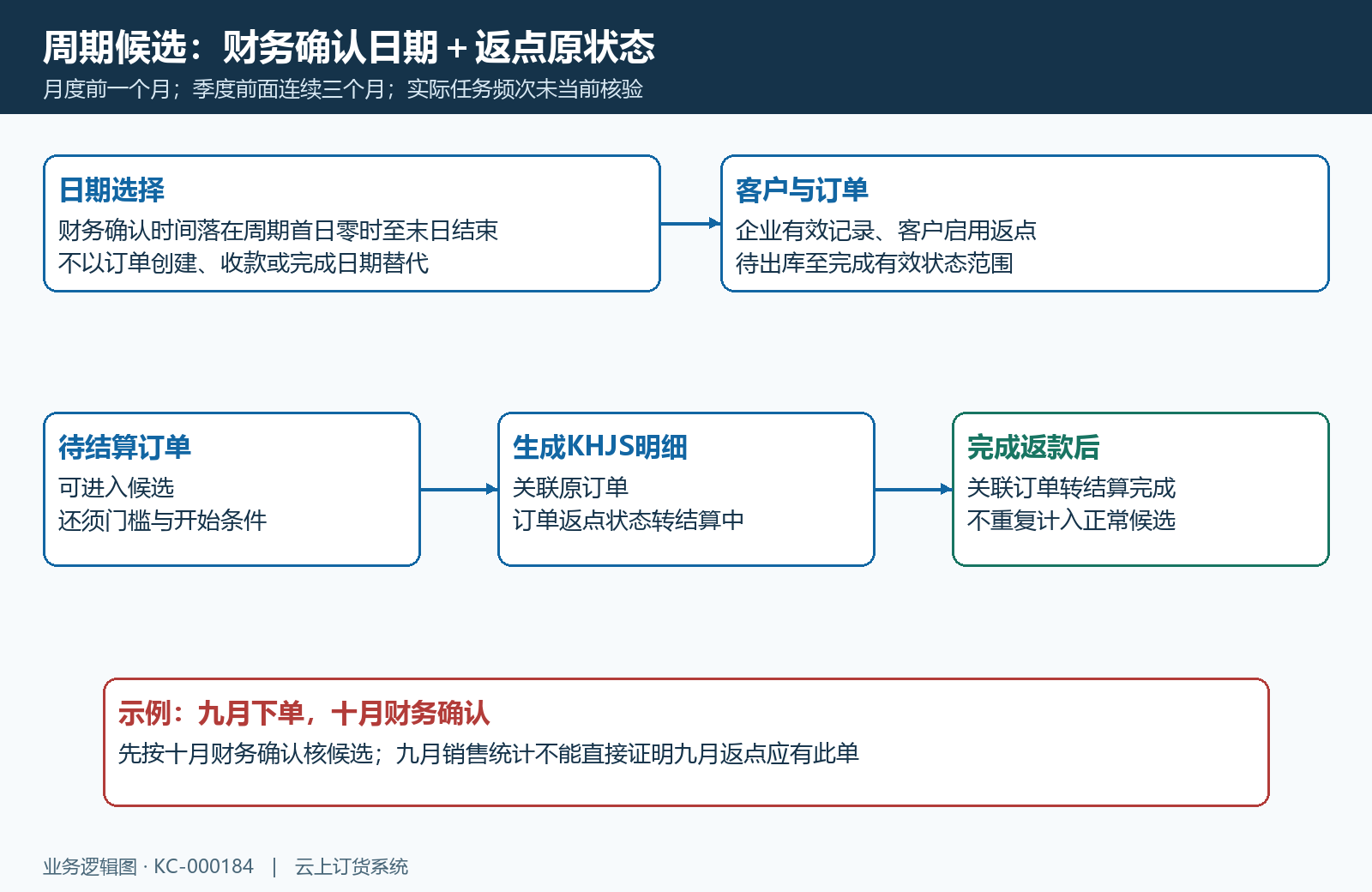Click the 待结算订单 heading

[x=124, y=447]
